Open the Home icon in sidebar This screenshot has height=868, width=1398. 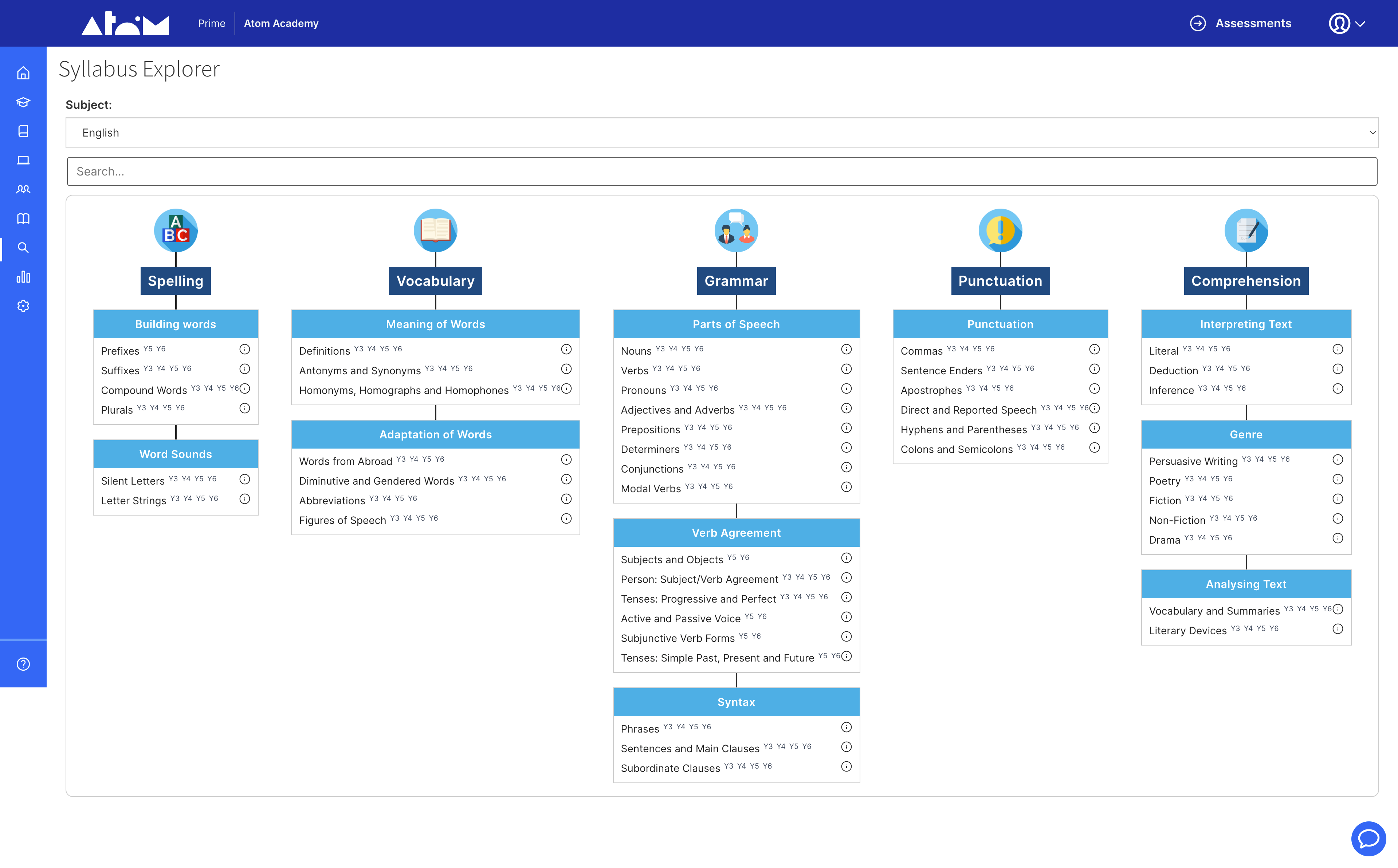(23, 73)
